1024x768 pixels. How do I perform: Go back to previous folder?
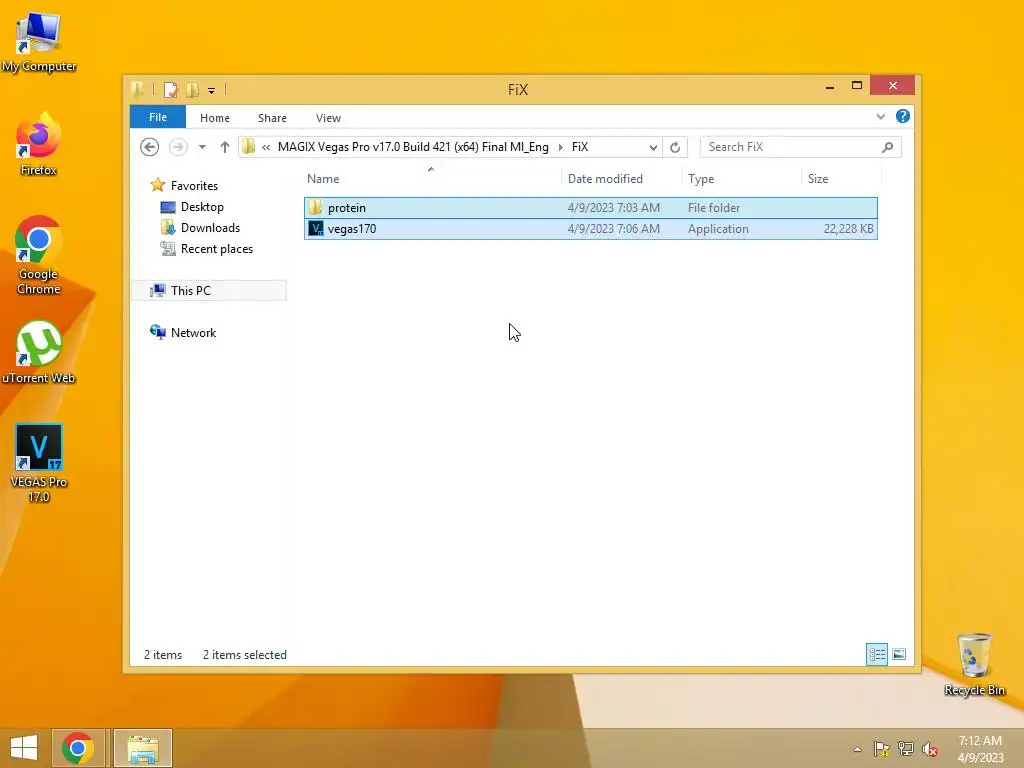pos(150,147)
